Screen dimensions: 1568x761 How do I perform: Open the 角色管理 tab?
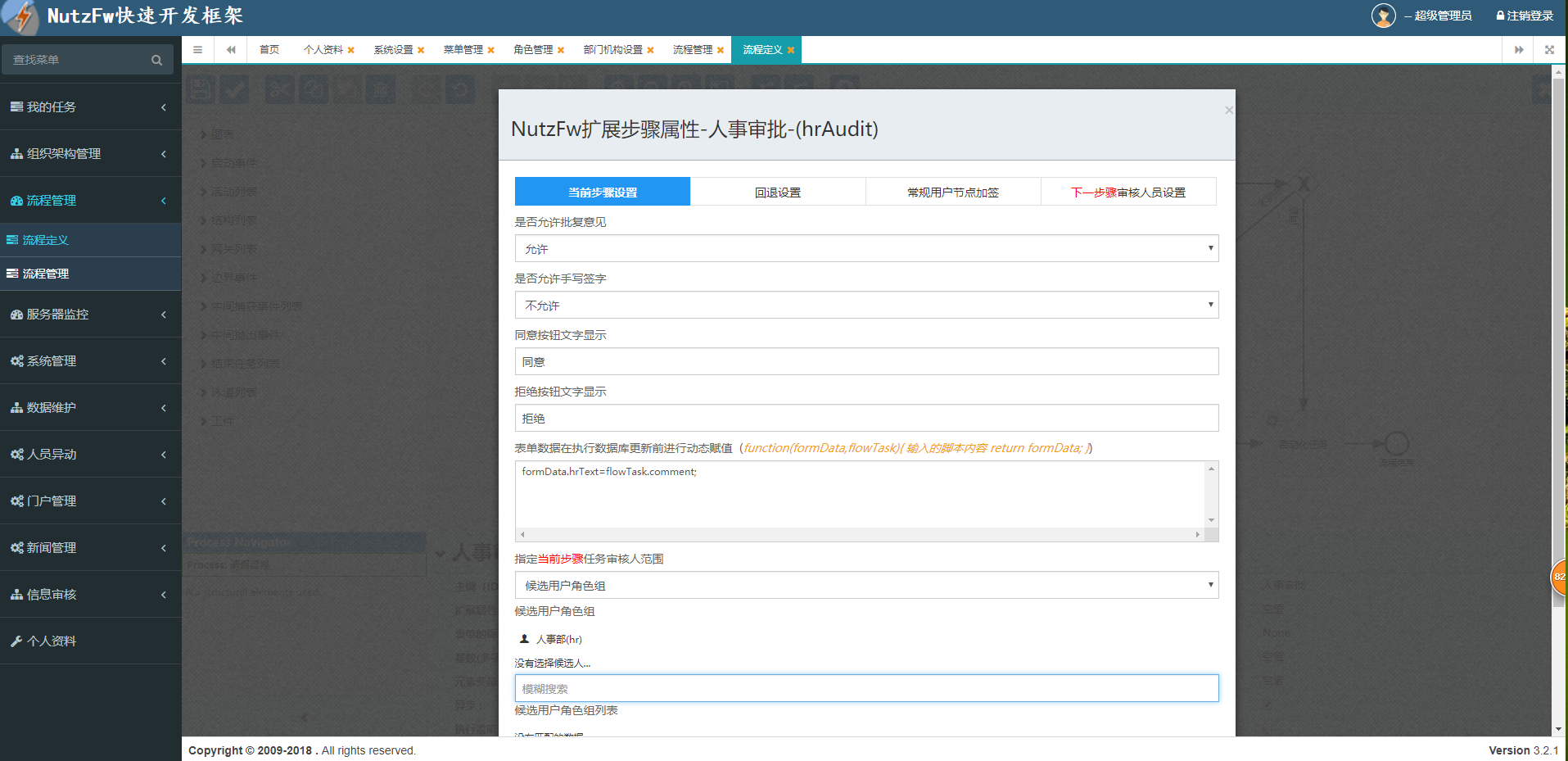[x=533, y=50]
